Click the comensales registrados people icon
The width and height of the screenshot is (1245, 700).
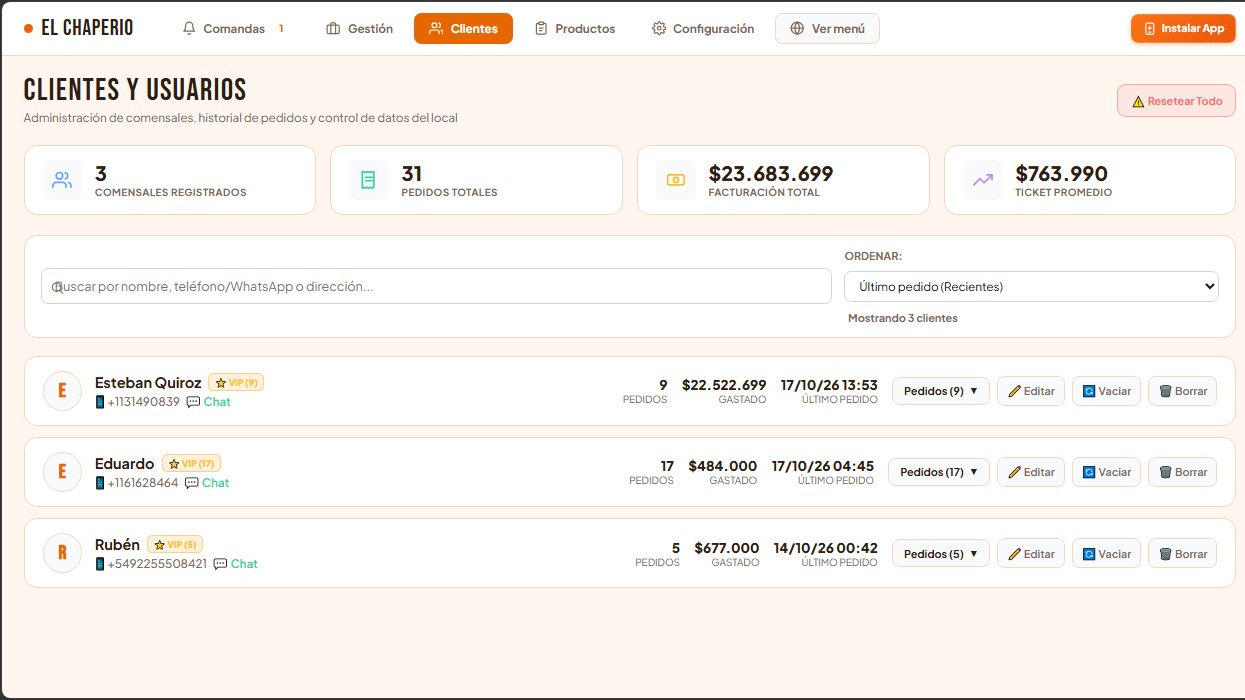coord(62,180)
